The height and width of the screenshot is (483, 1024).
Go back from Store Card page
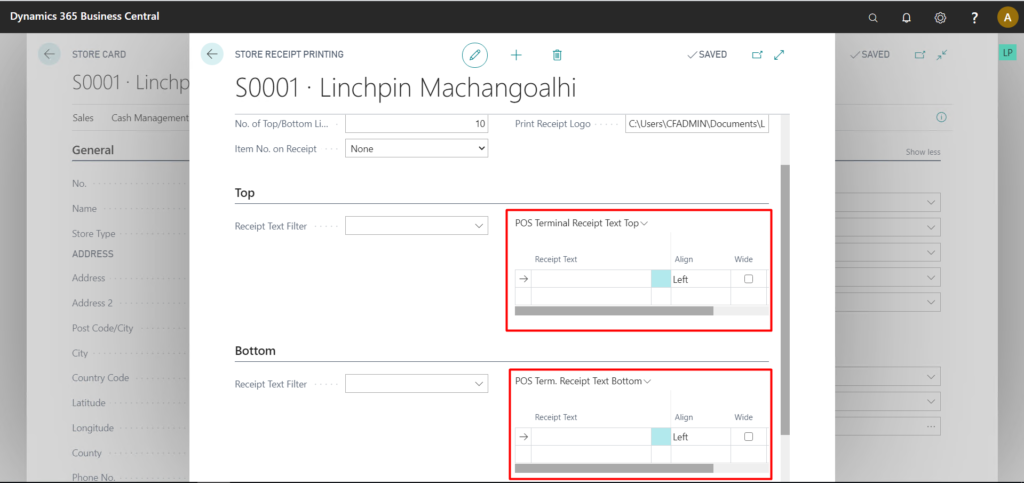tap(49, 54)
